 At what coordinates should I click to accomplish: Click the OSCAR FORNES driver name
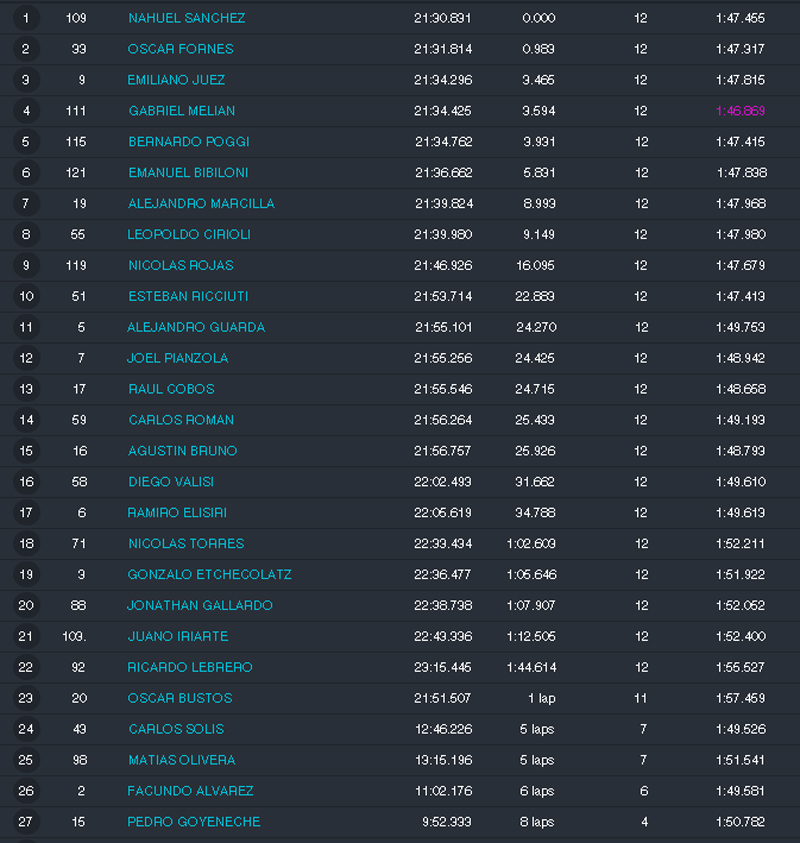pos(181,49)
